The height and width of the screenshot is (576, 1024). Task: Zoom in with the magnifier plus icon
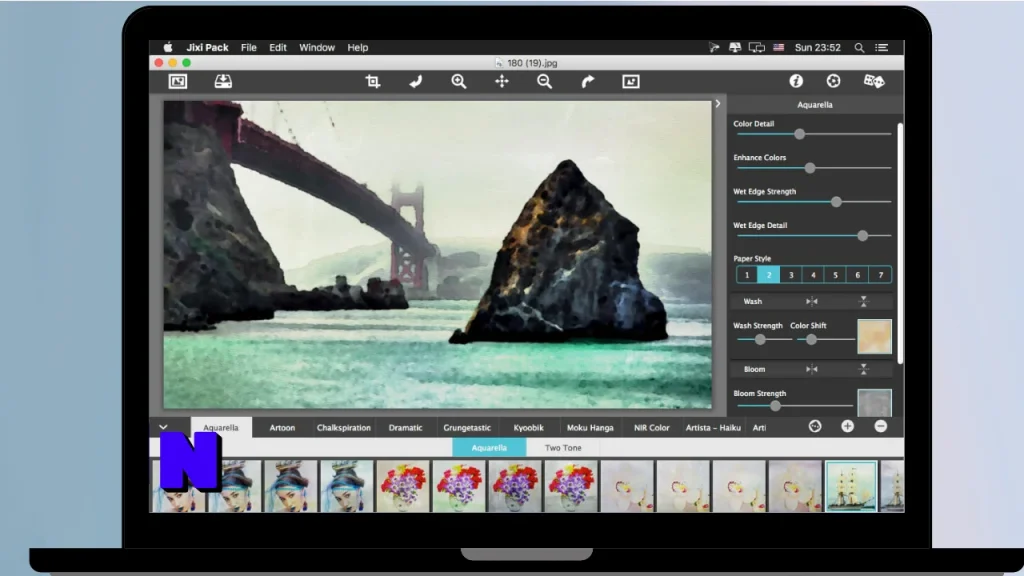(x=458, y=81)
